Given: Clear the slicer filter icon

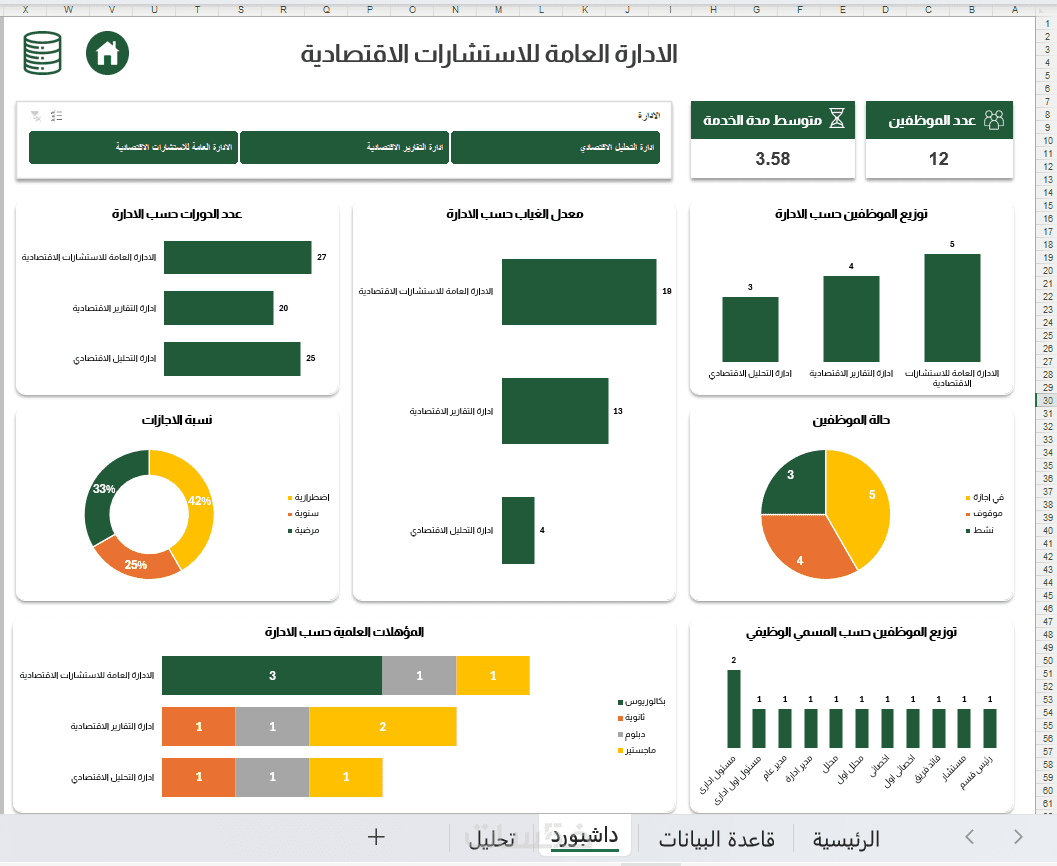Looking at the screenshot, I should pyautogui.click(x=36, y=116).
